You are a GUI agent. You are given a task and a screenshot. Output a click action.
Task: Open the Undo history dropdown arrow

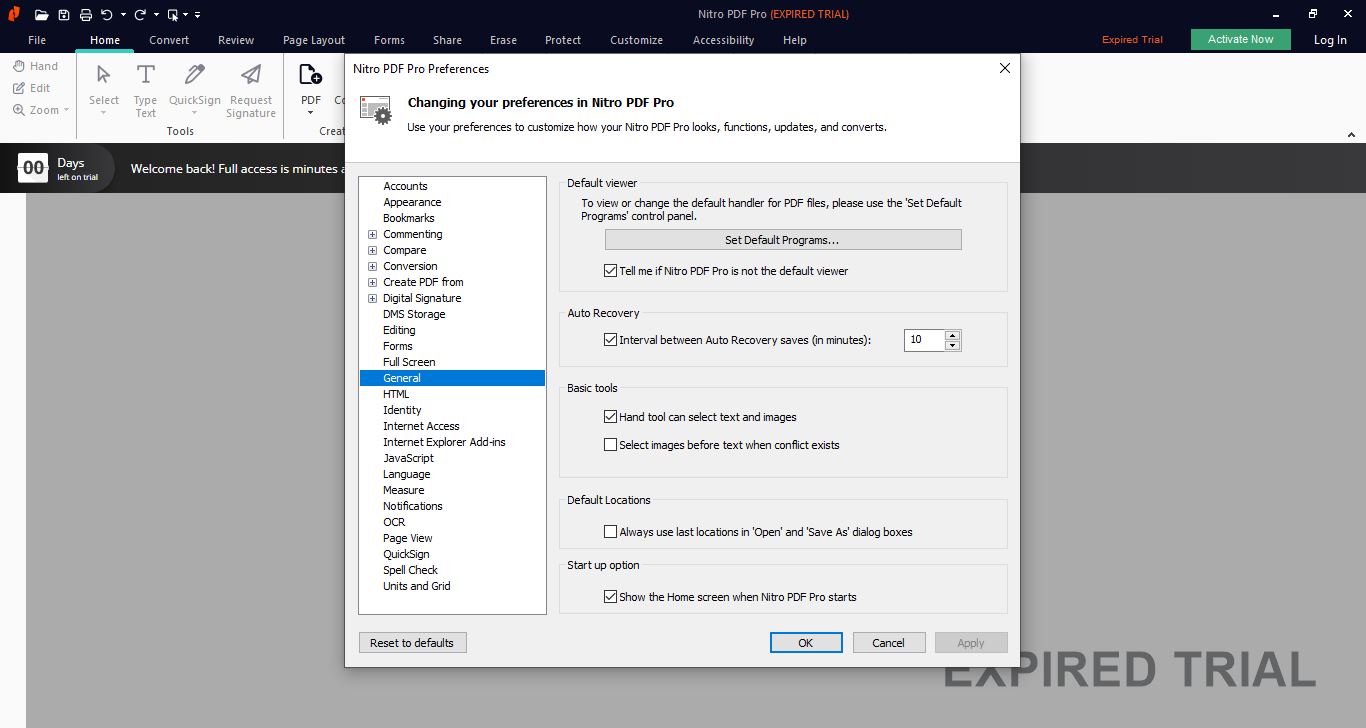(123, 15)
